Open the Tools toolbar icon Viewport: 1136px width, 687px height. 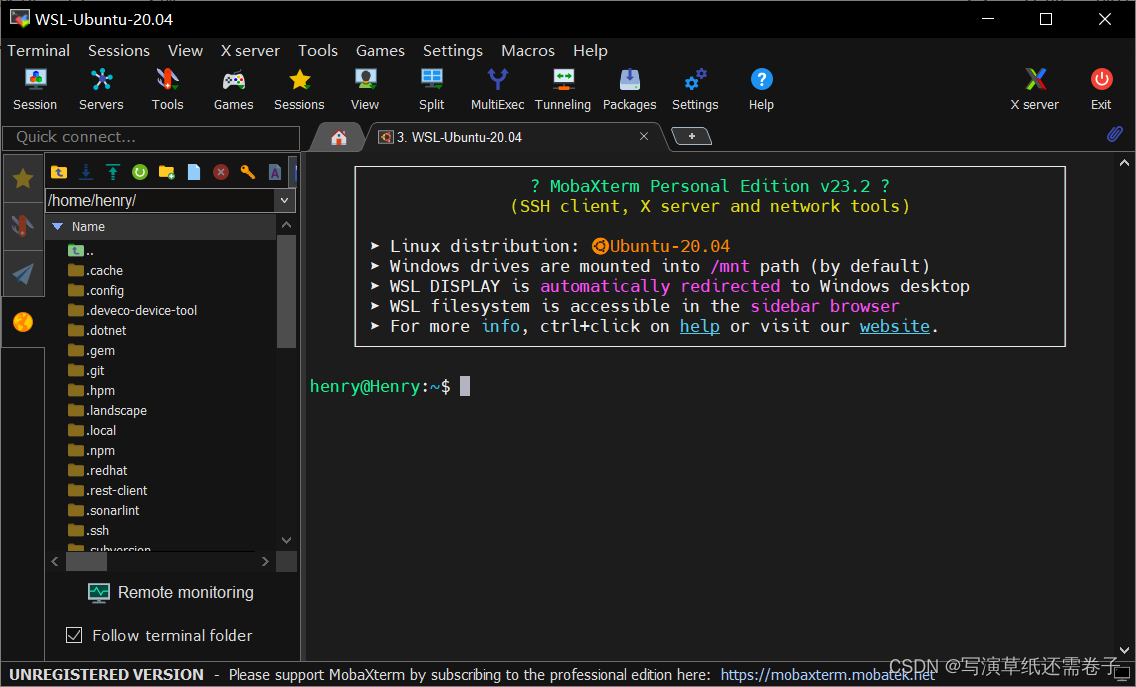point(167,90)
